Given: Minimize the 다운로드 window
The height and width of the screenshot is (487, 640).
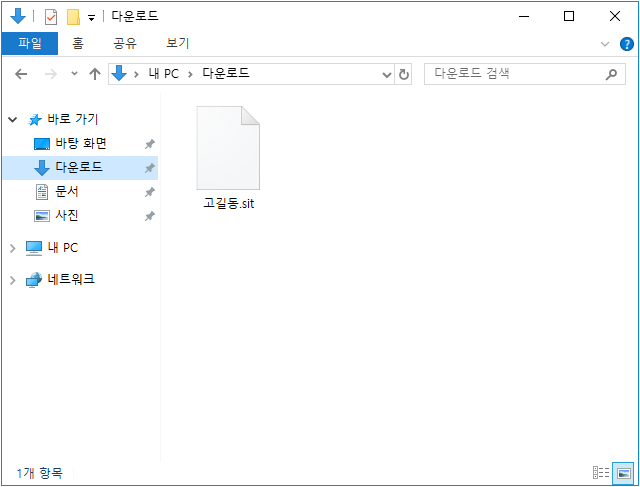Looking at the screenshot, I should pyautogui.click(x=524, y=16).
